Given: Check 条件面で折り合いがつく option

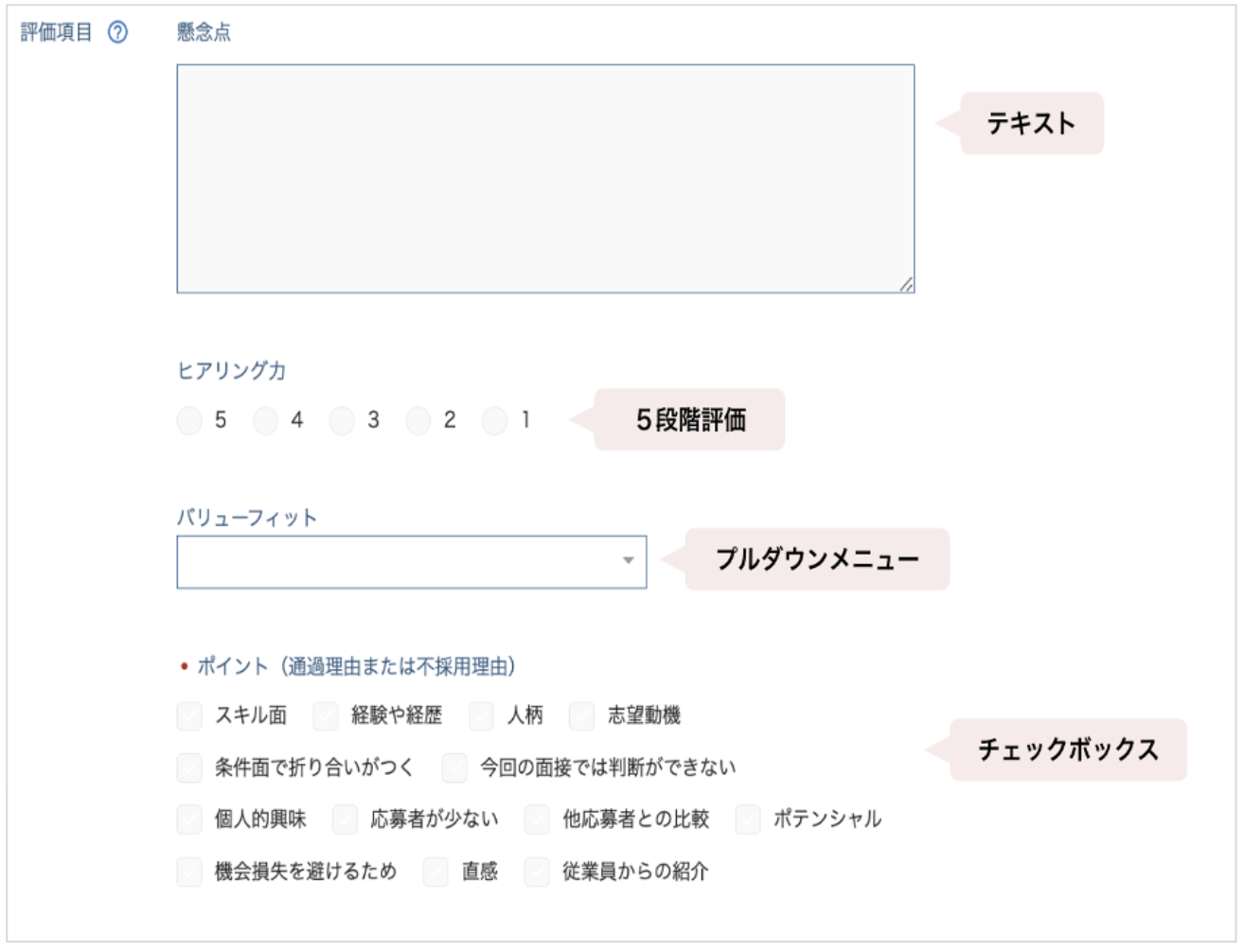Looking at the screenshot, I should [189, 767].
